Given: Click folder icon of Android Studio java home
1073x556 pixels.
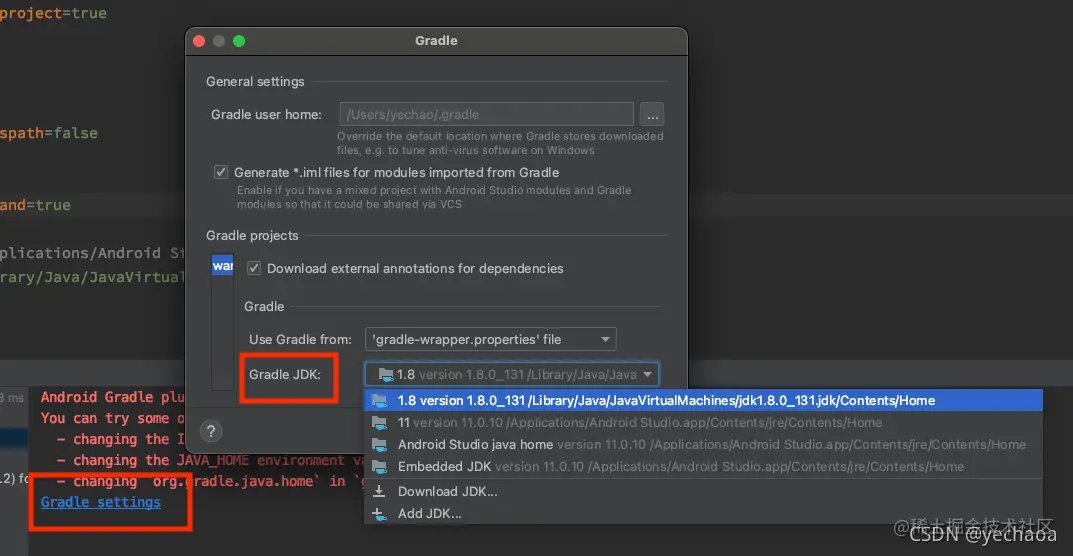Looking at the screenshot, I should tap(378, 444).
